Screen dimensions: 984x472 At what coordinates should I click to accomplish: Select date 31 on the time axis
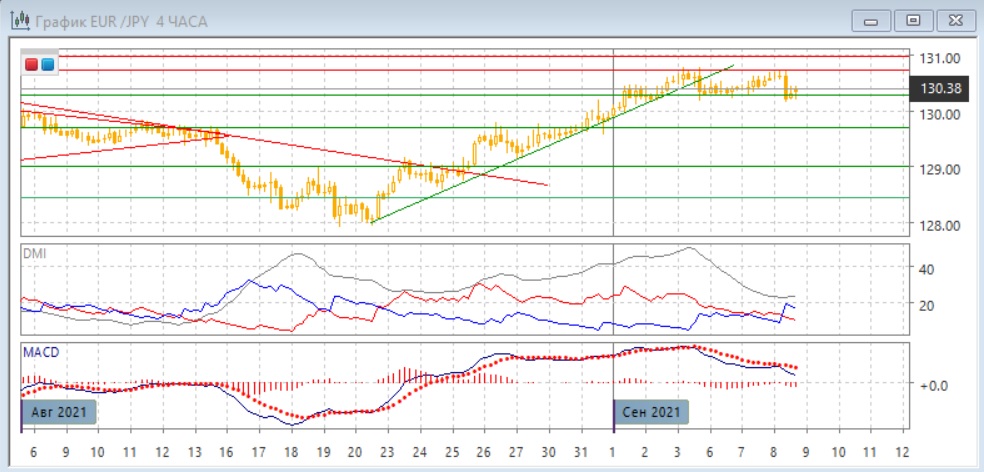click(581, 451)
